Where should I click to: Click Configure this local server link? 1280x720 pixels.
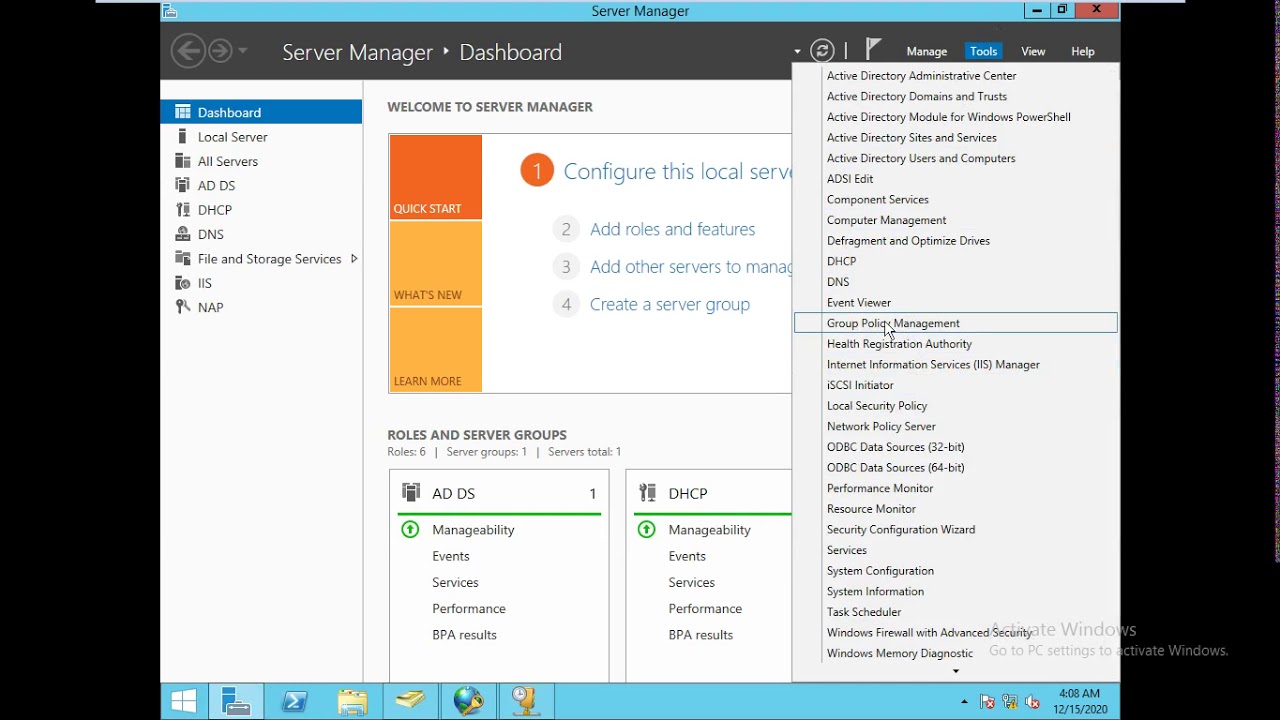point(677,171)
